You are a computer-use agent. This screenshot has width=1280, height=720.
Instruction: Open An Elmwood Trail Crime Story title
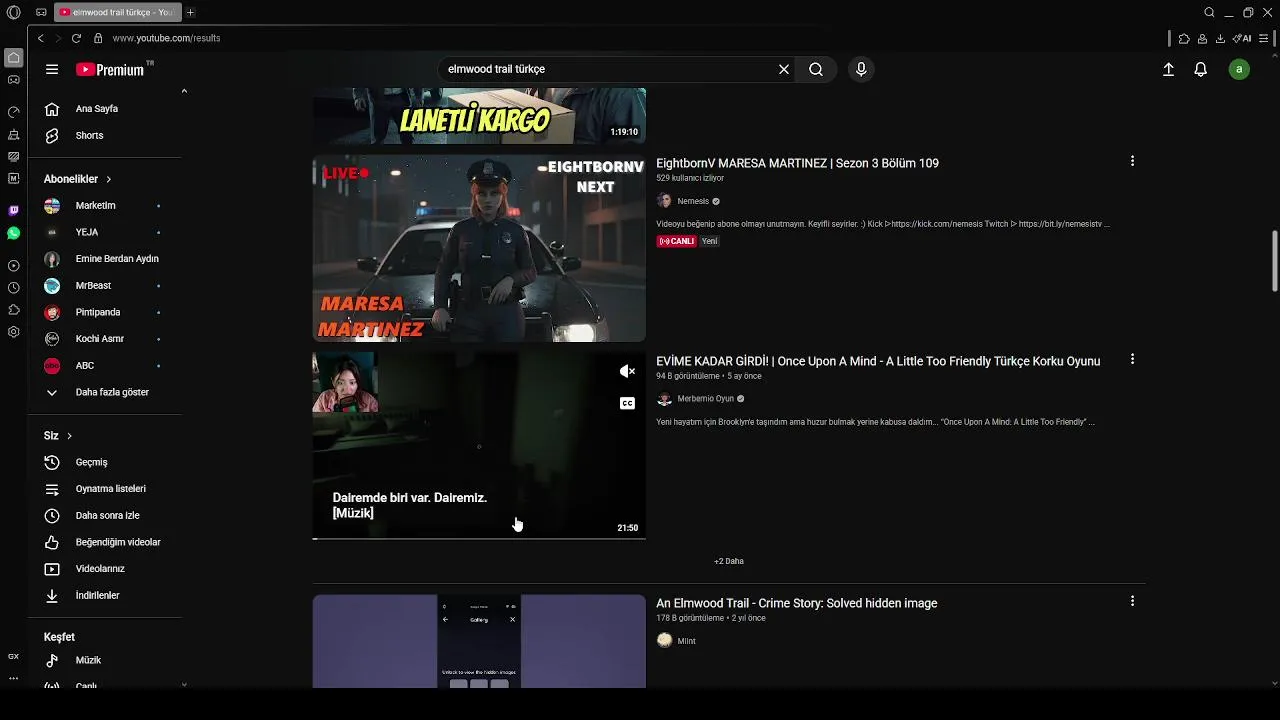click(796, 603)
